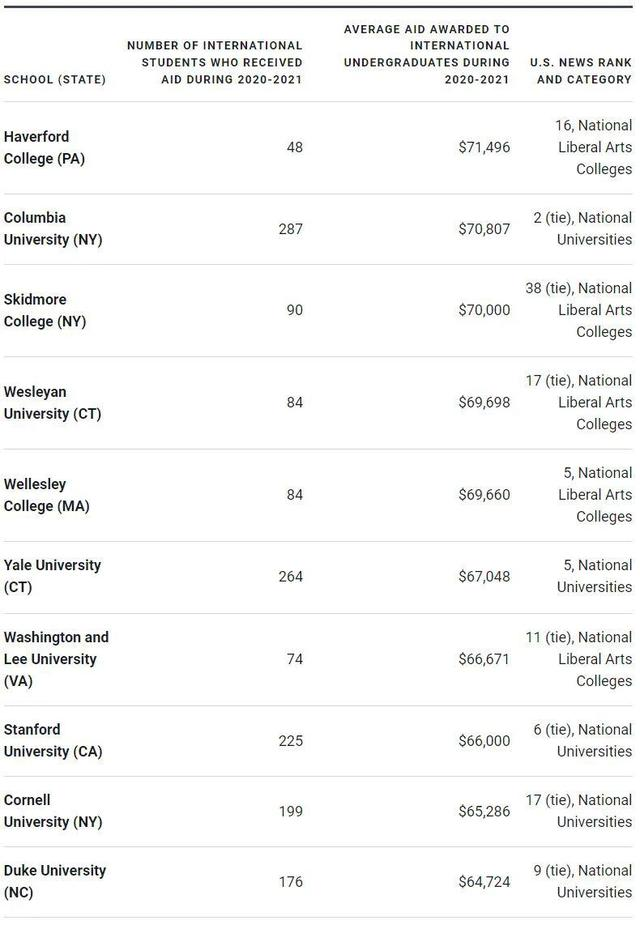This screenshot has width=640, height=929.
Task: Open the Wesleyan University (CT) entry
Action: pyautogui.click(x=52, y=402)
